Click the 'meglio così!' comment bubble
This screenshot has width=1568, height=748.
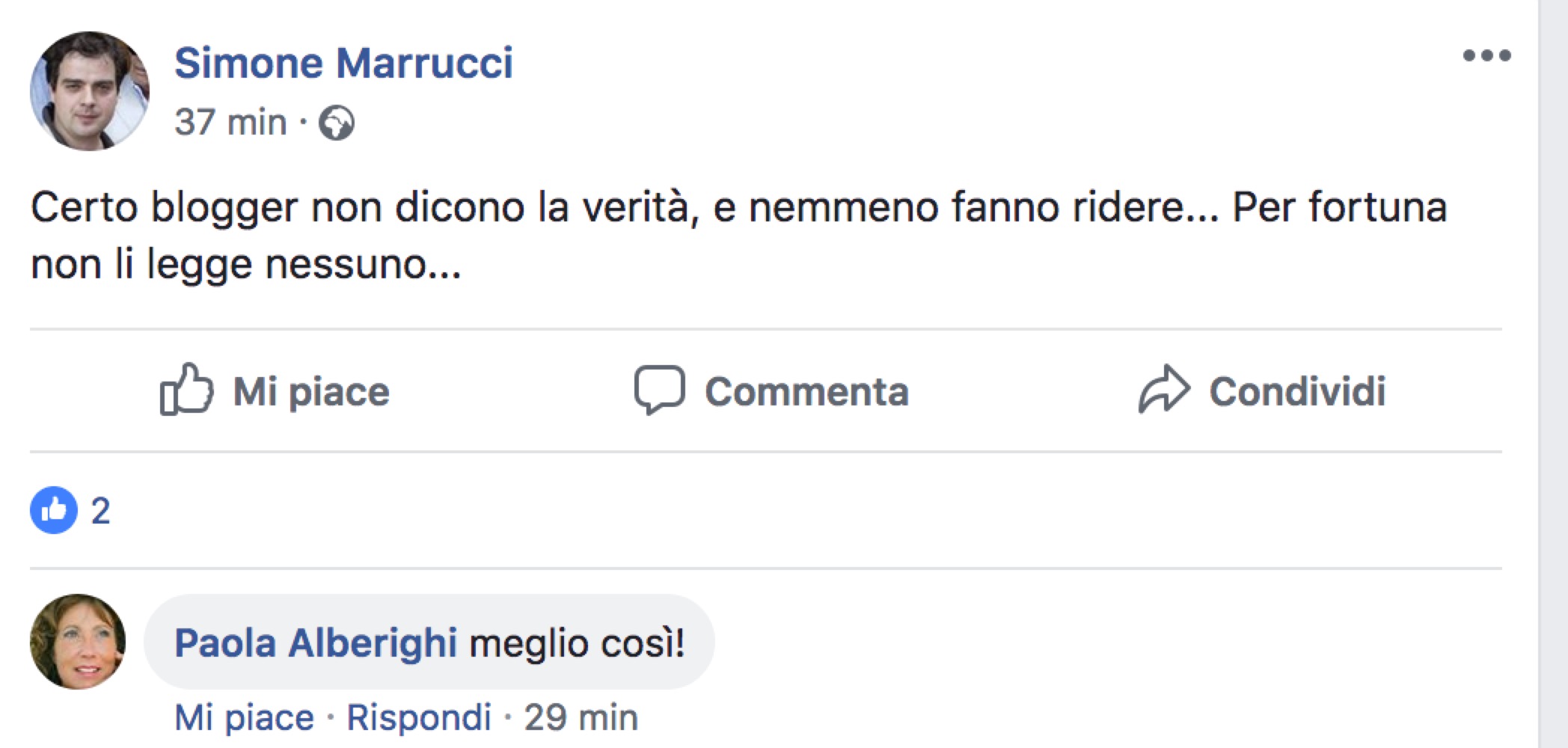pos(578,643)
